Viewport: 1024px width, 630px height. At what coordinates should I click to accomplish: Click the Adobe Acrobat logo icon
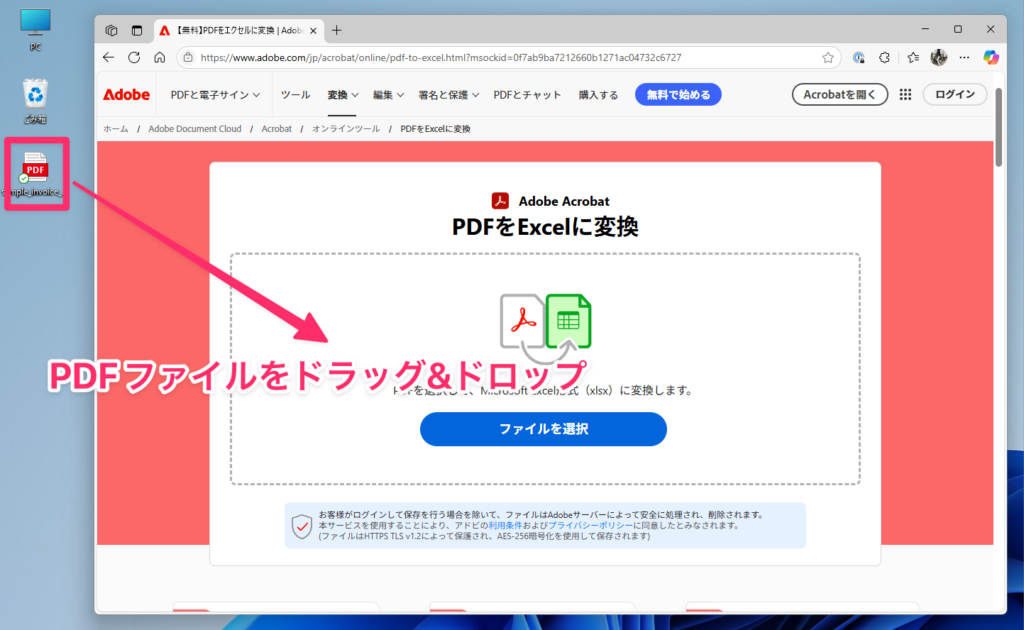pyautogui.click(x=500, y=200)
